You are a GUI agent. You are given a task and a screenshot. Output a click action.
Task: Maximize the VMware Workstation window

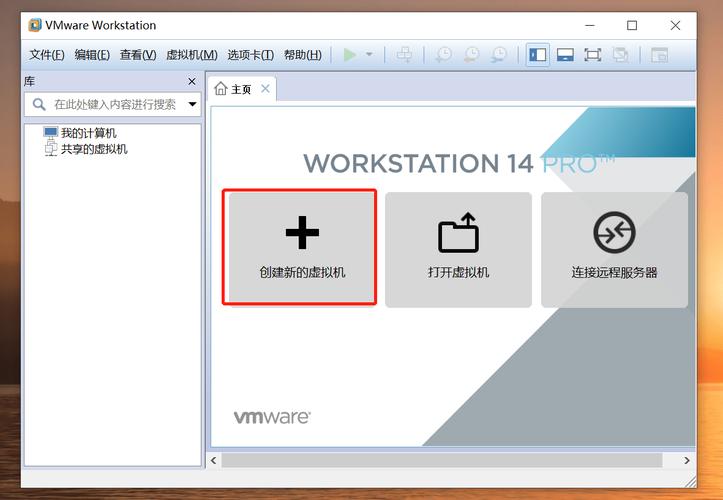(x=632, y=25)
